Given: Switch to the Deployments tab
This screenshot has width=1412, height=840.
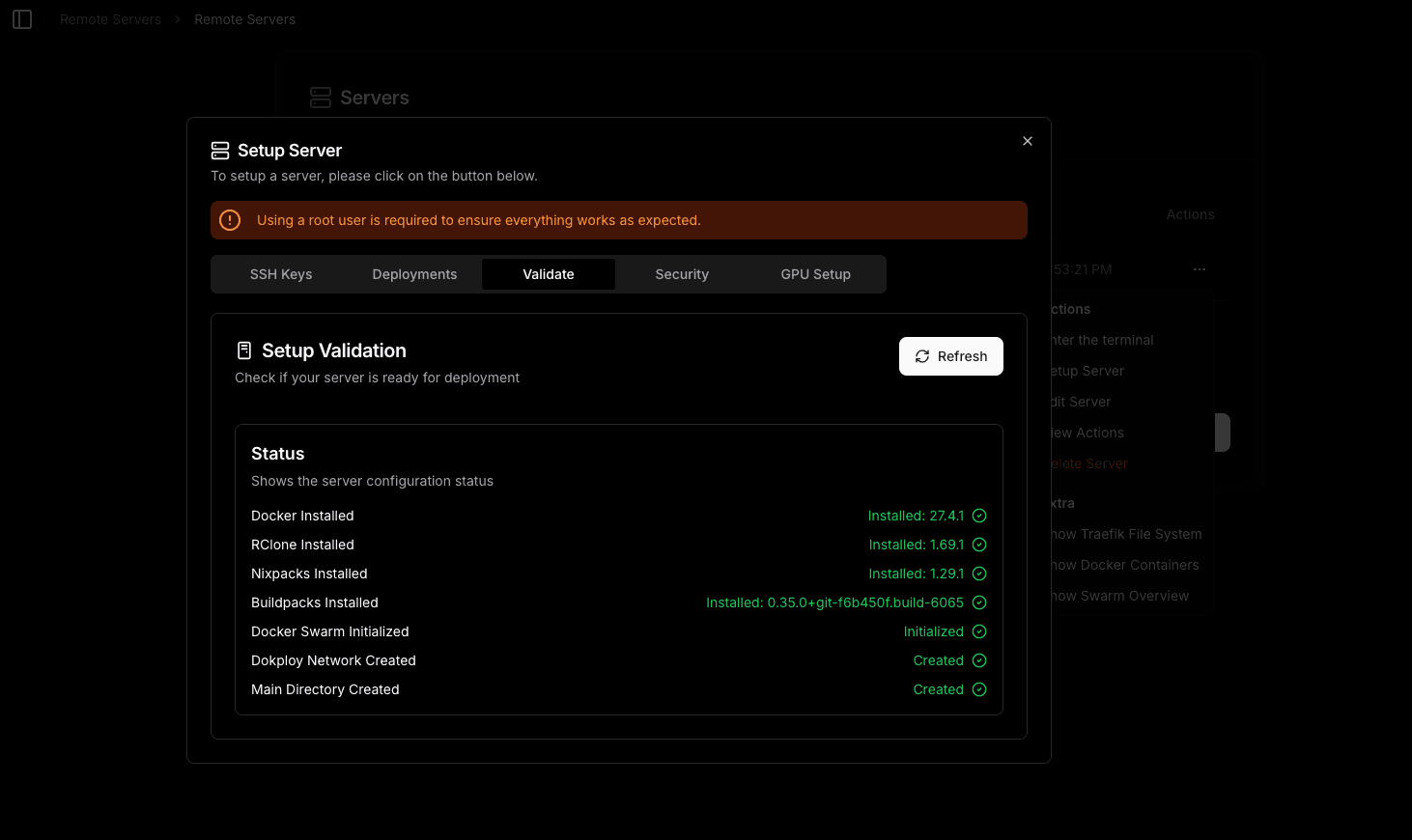Looking at the screenshot, I should click(x=414, y=274).
